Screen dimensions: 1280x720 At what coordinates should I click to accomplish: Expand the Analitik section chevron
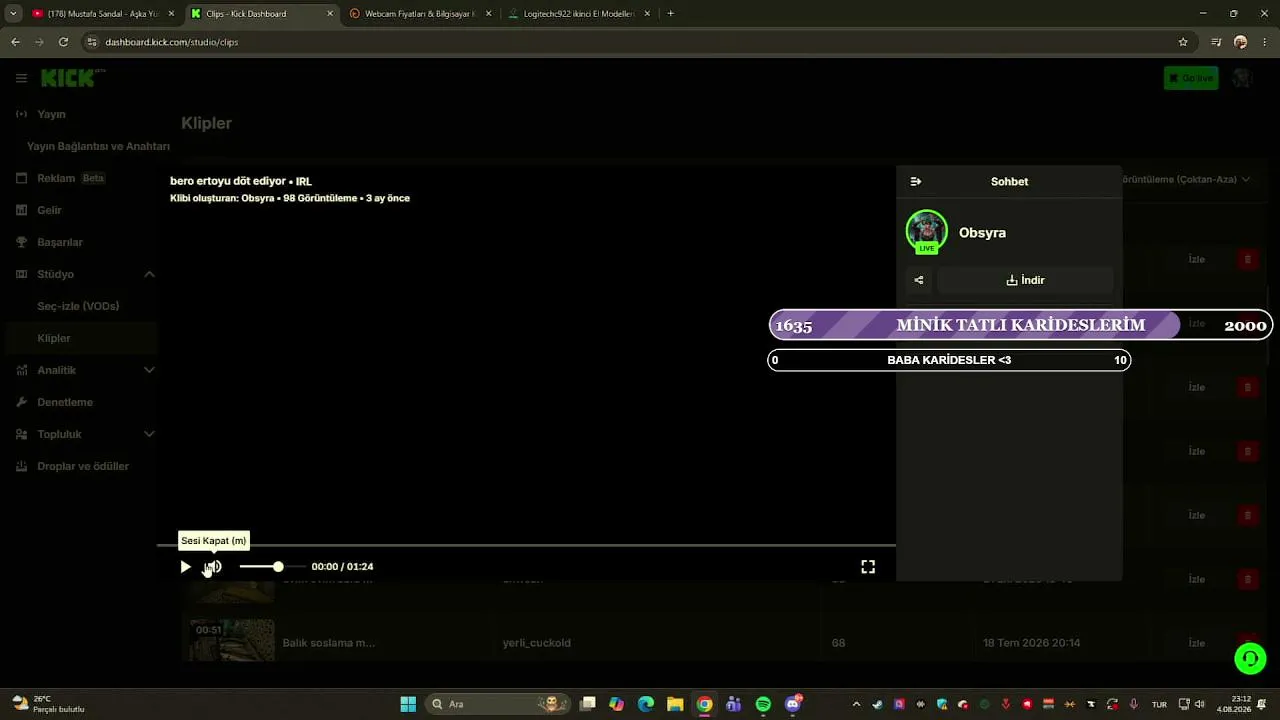point(149,370)
